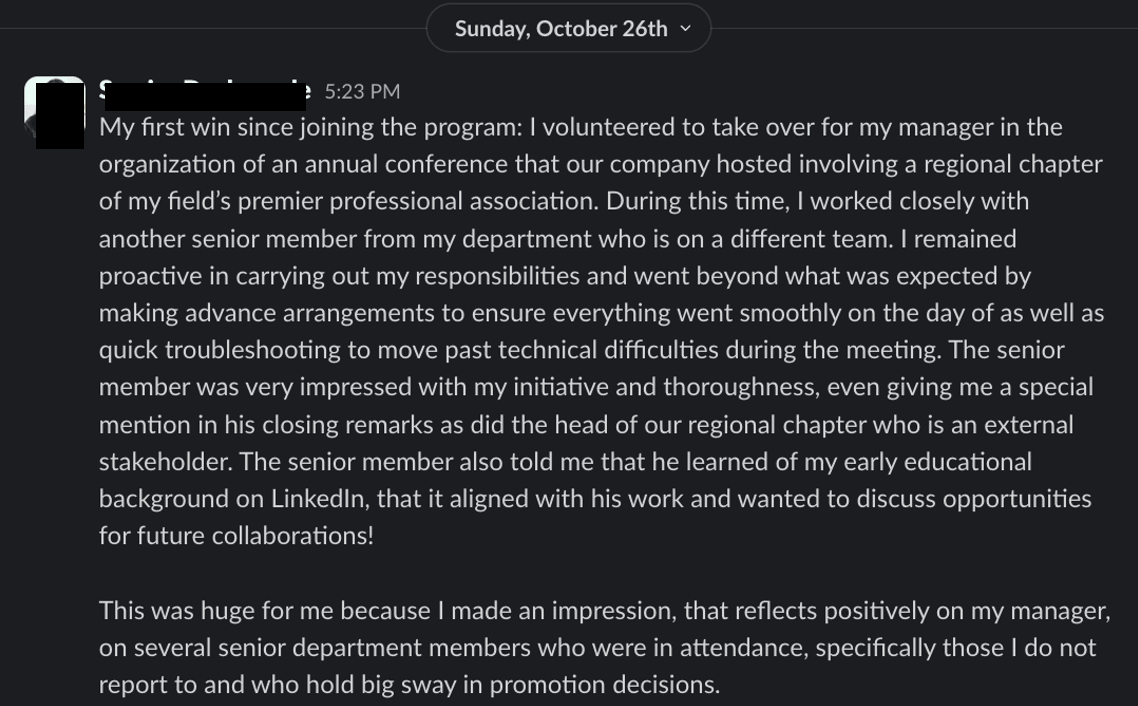Open the "Sunday, October 26th" date dropdown
Screen dimensions: 1138x706
561,29
